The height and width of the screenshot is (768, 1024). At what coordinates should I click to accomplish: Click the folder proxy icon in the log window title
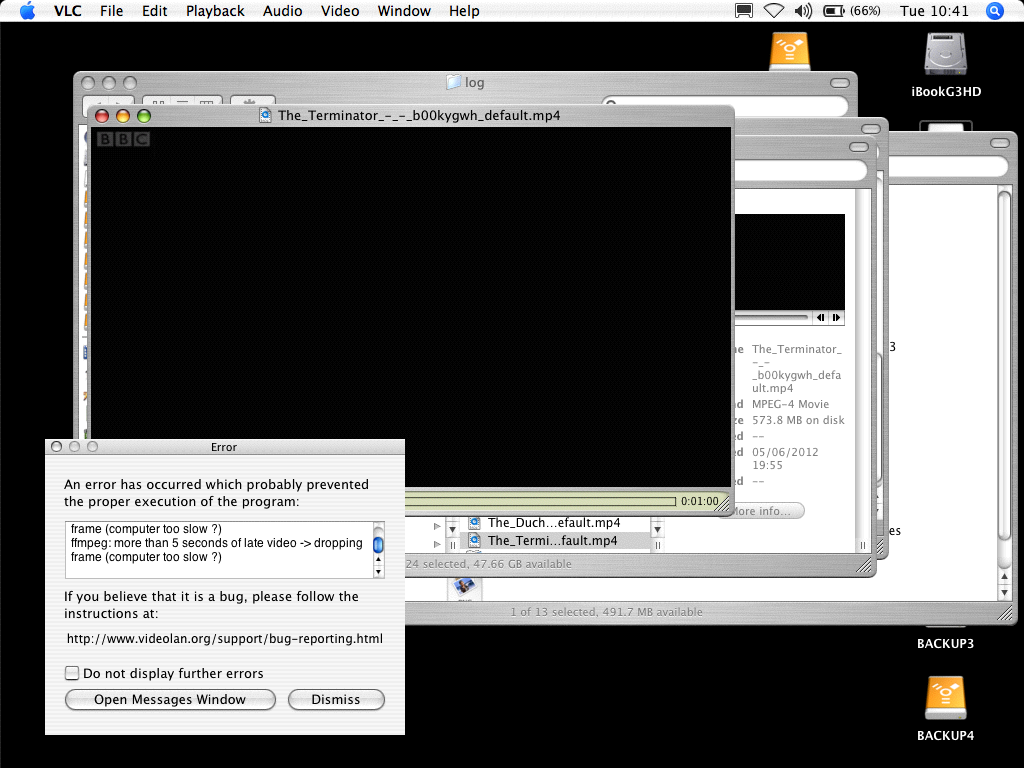453,82
